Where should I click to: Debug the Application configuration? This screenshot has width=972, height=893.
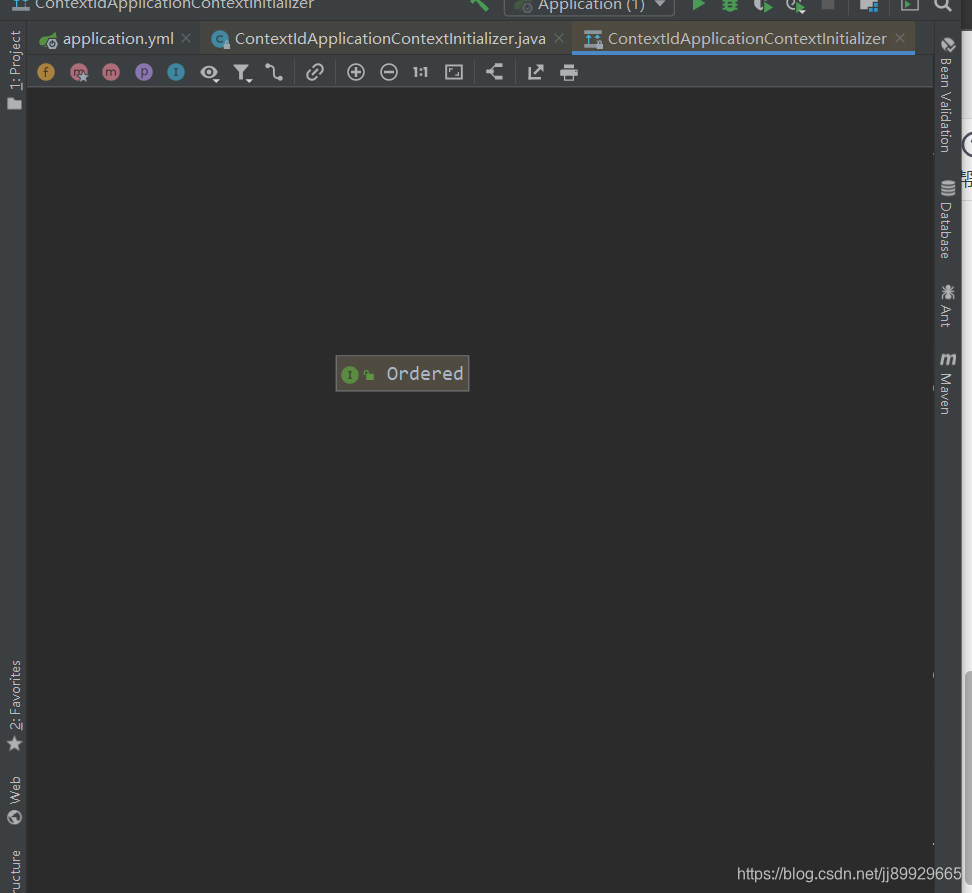(x=730, y=5)
